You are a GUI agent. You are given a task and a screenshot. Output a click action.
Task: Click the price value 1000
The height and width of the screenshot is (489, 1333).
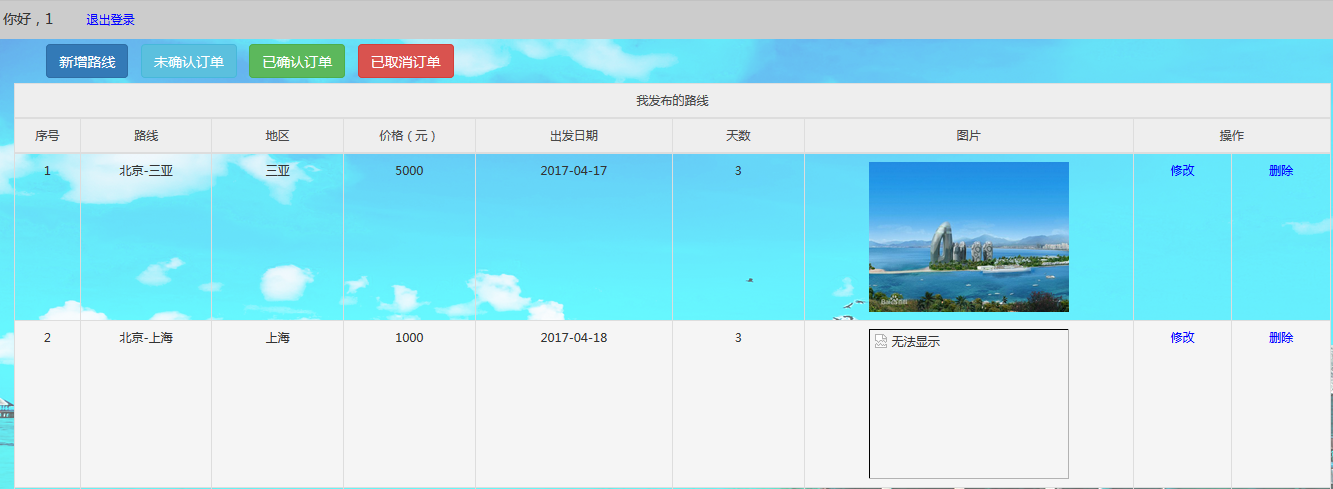tap(409, 338)
